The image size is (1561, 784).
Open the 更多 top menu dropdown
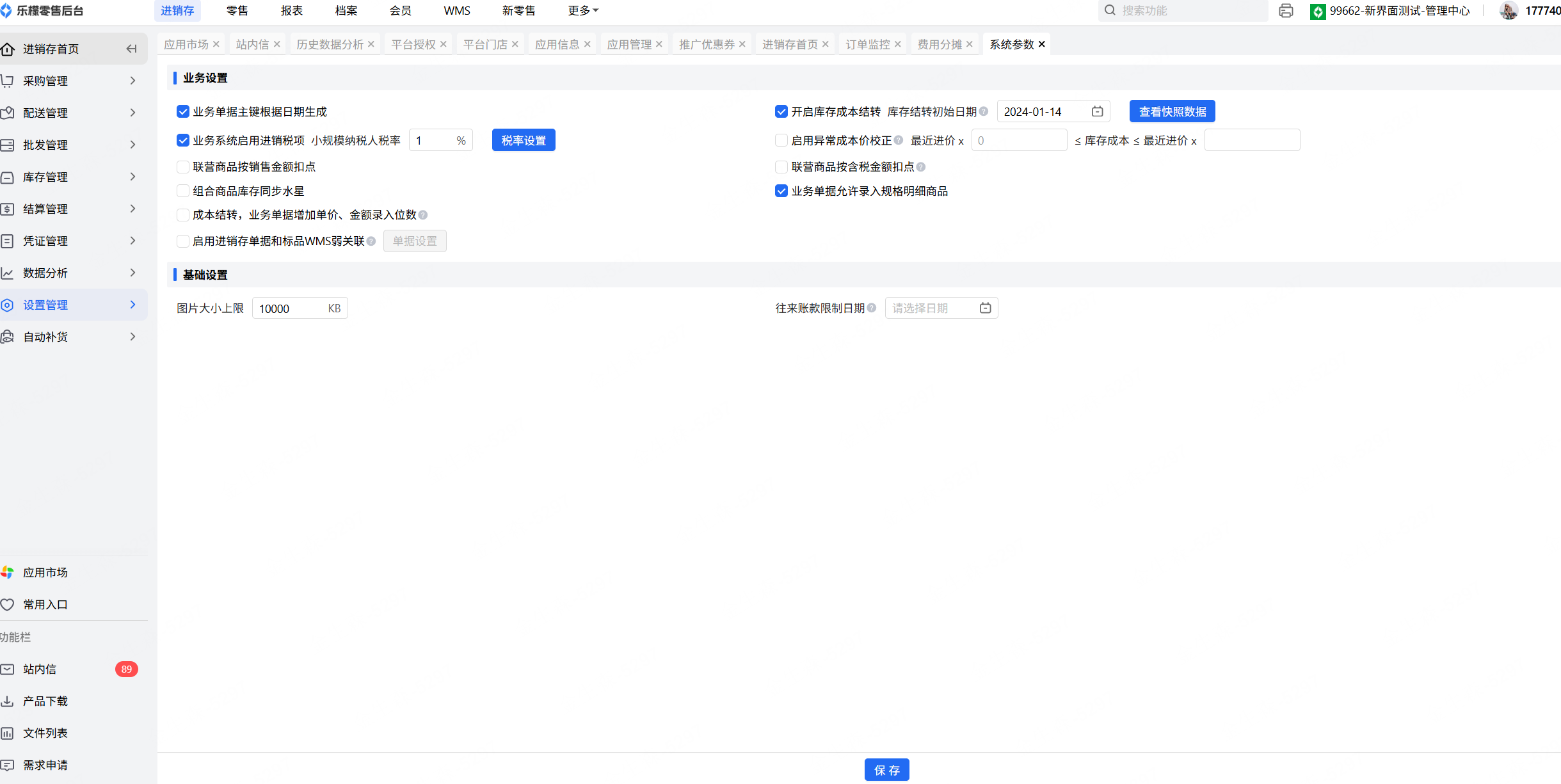coord(582,10)
